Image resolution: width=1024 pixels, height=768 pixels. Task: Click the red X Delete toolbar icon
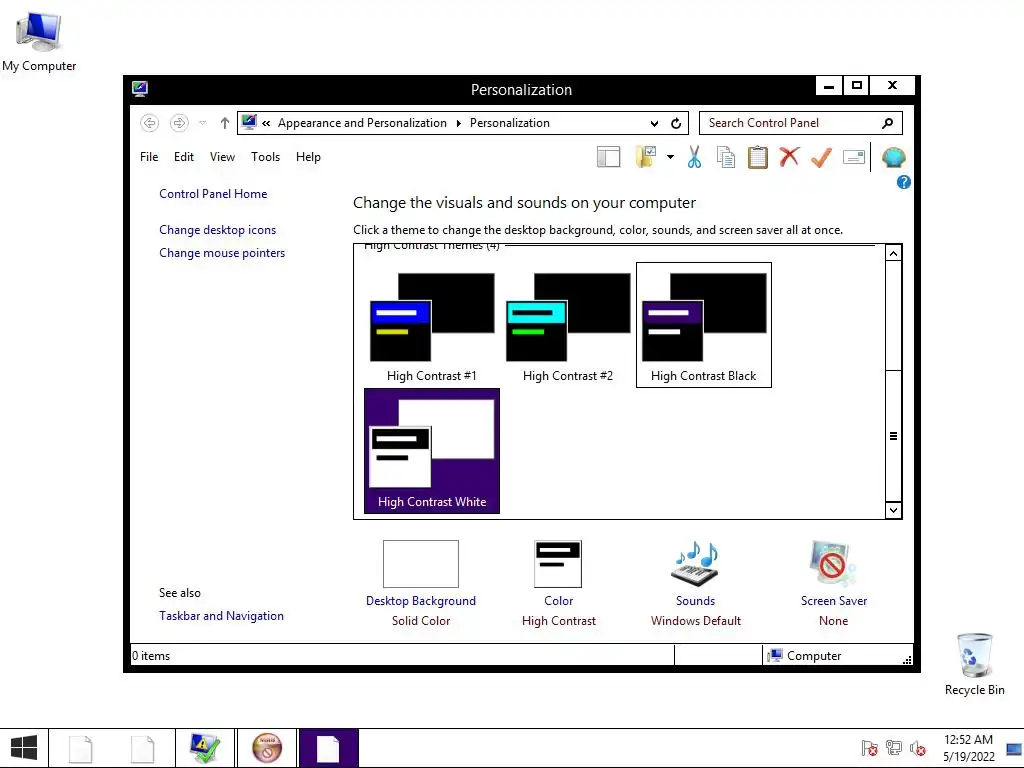(x=789, y=157)
